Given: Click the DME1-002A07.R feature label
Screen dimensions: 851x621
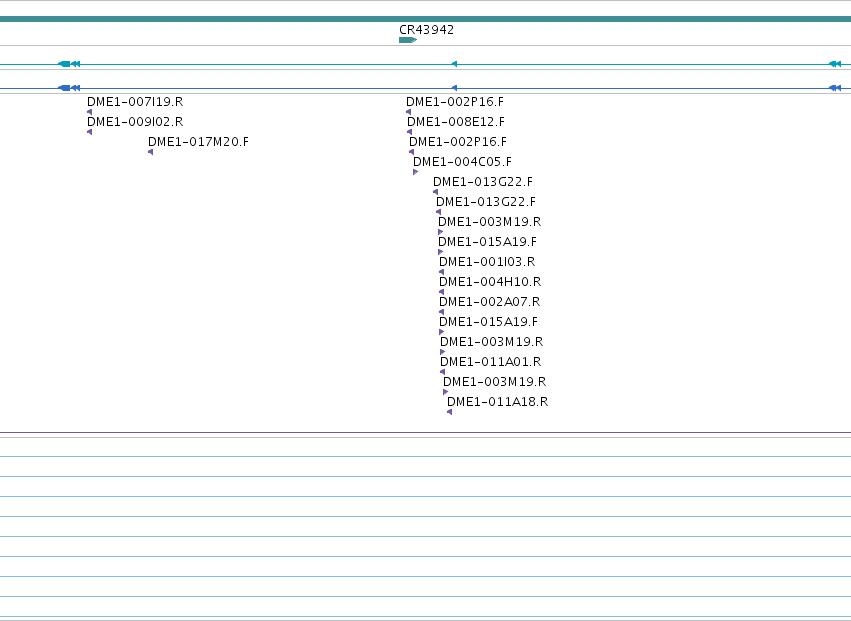Looking at the screenshot, I should click(x=490, y=302).
